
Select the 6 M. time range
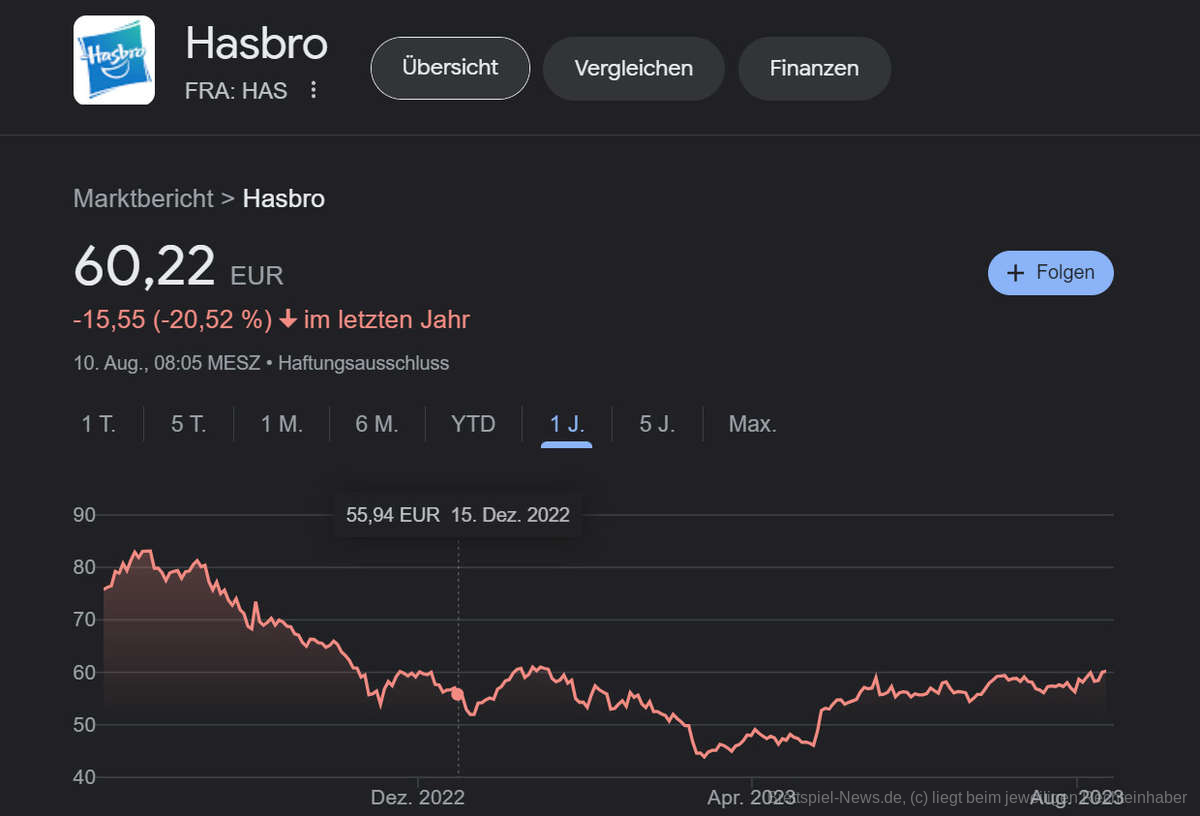click(x=376, y=423)
